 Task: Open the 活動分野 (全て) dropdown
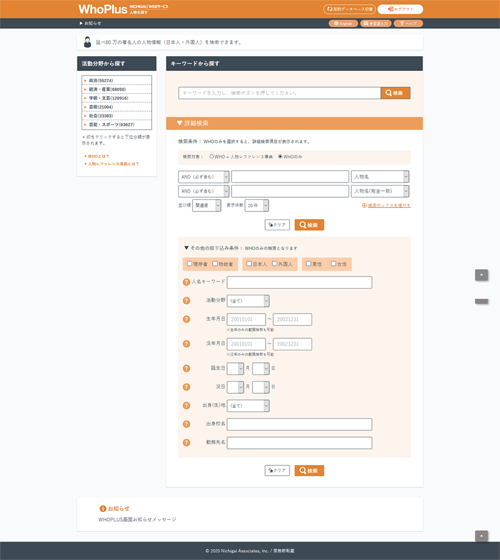click(248, 301)
